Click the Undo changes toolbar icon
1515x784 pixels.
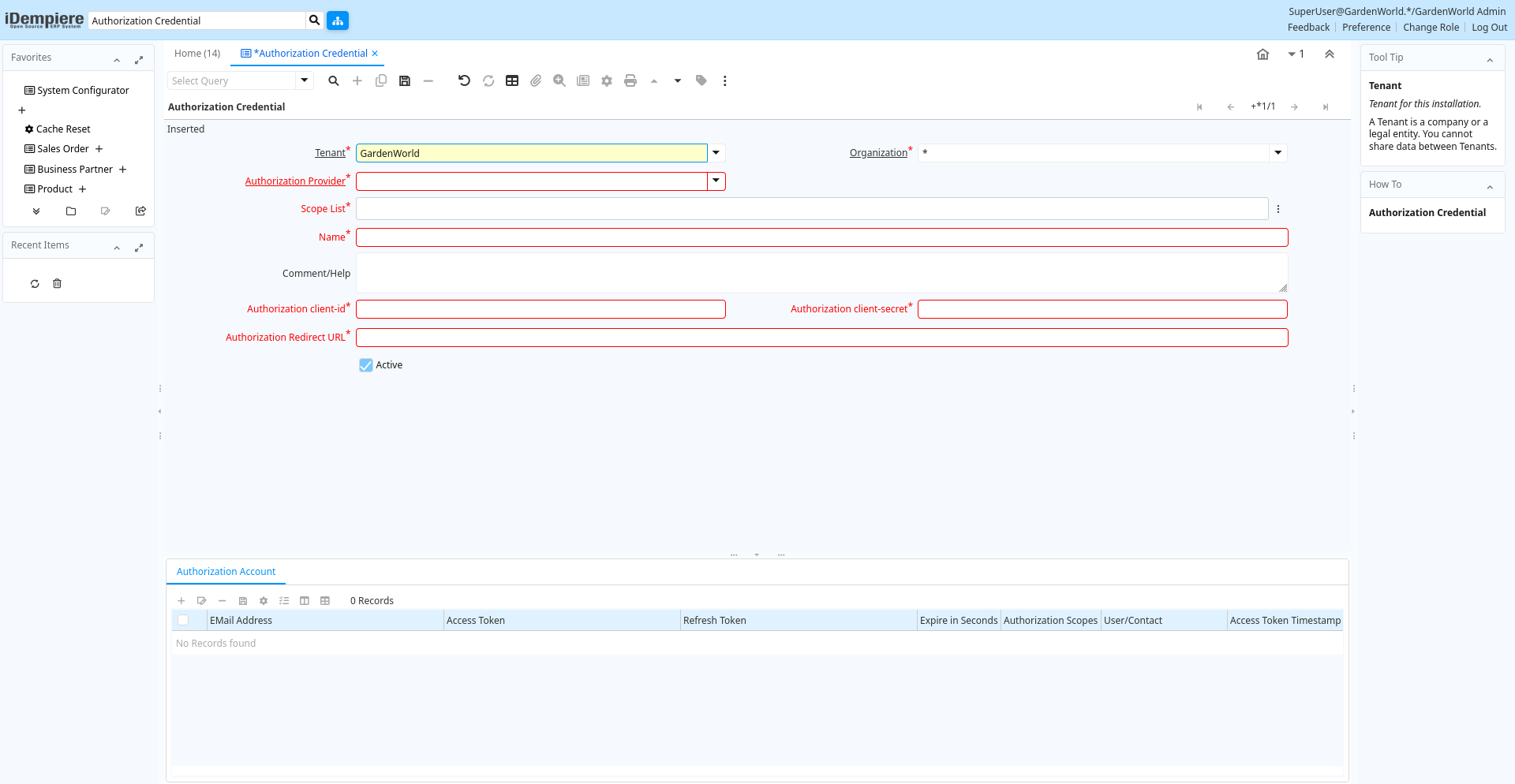464,80
